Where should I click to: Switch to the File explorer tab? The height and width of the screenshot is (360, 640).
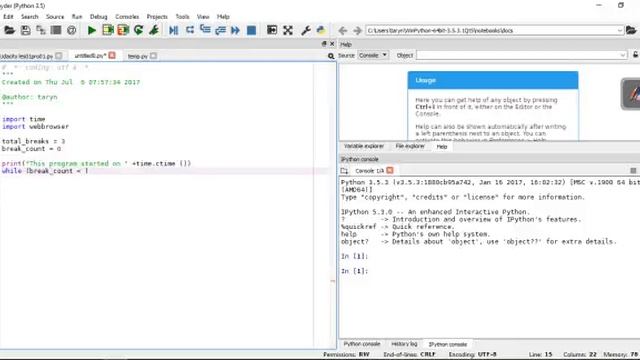(x=410, y=146)
